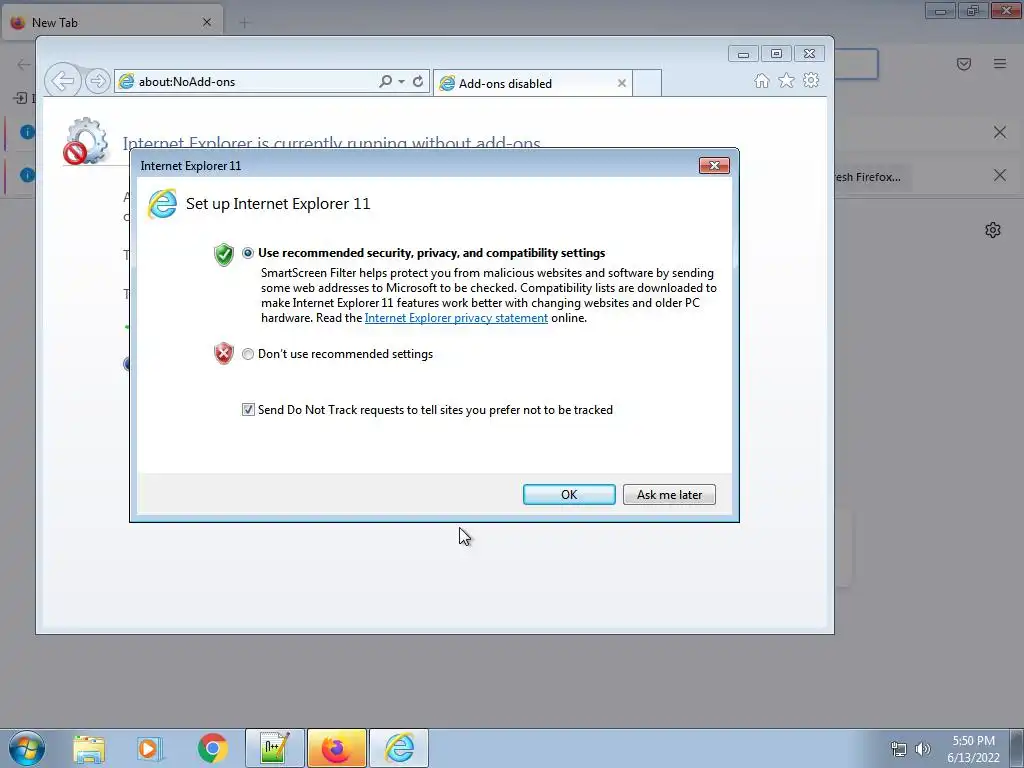Open the Firefox hamburger menu
Viewport: 1024px width, 768px height.
tap(1000, 64)
